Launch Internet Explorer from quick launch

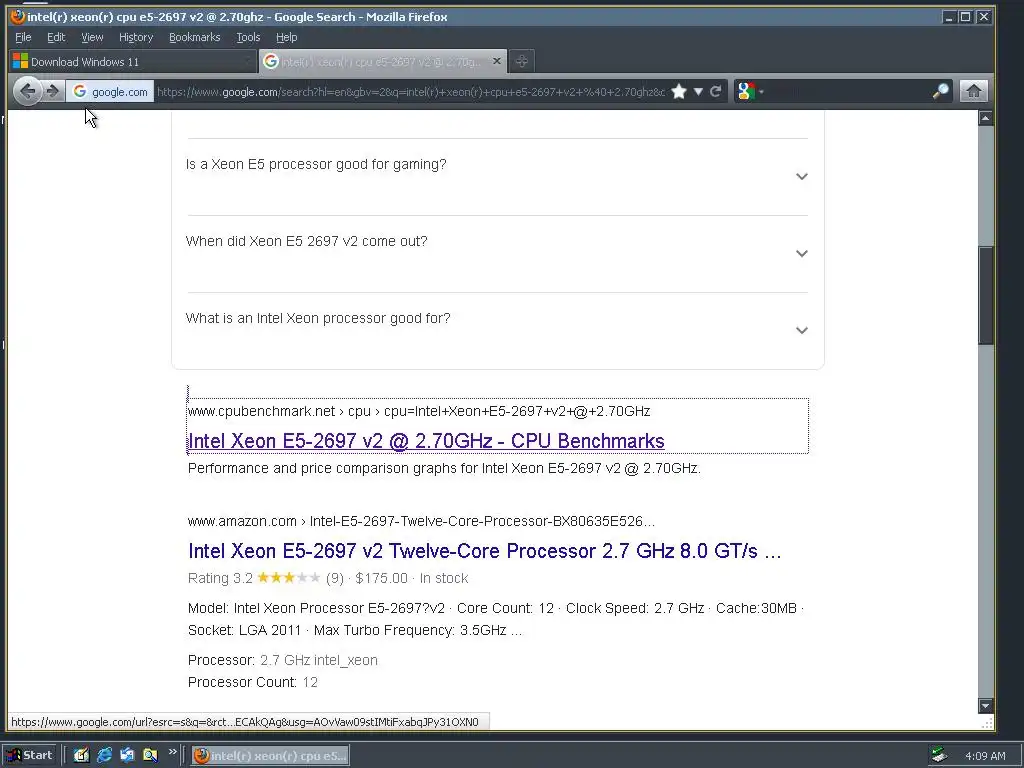point(104,755)
